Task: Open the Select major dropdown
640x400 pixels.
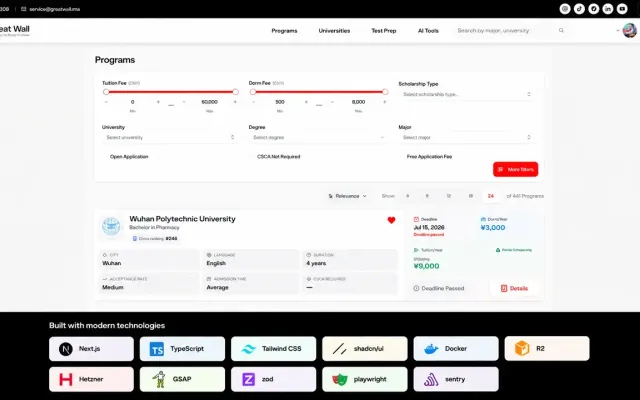Action: click(x=467, y=138)
